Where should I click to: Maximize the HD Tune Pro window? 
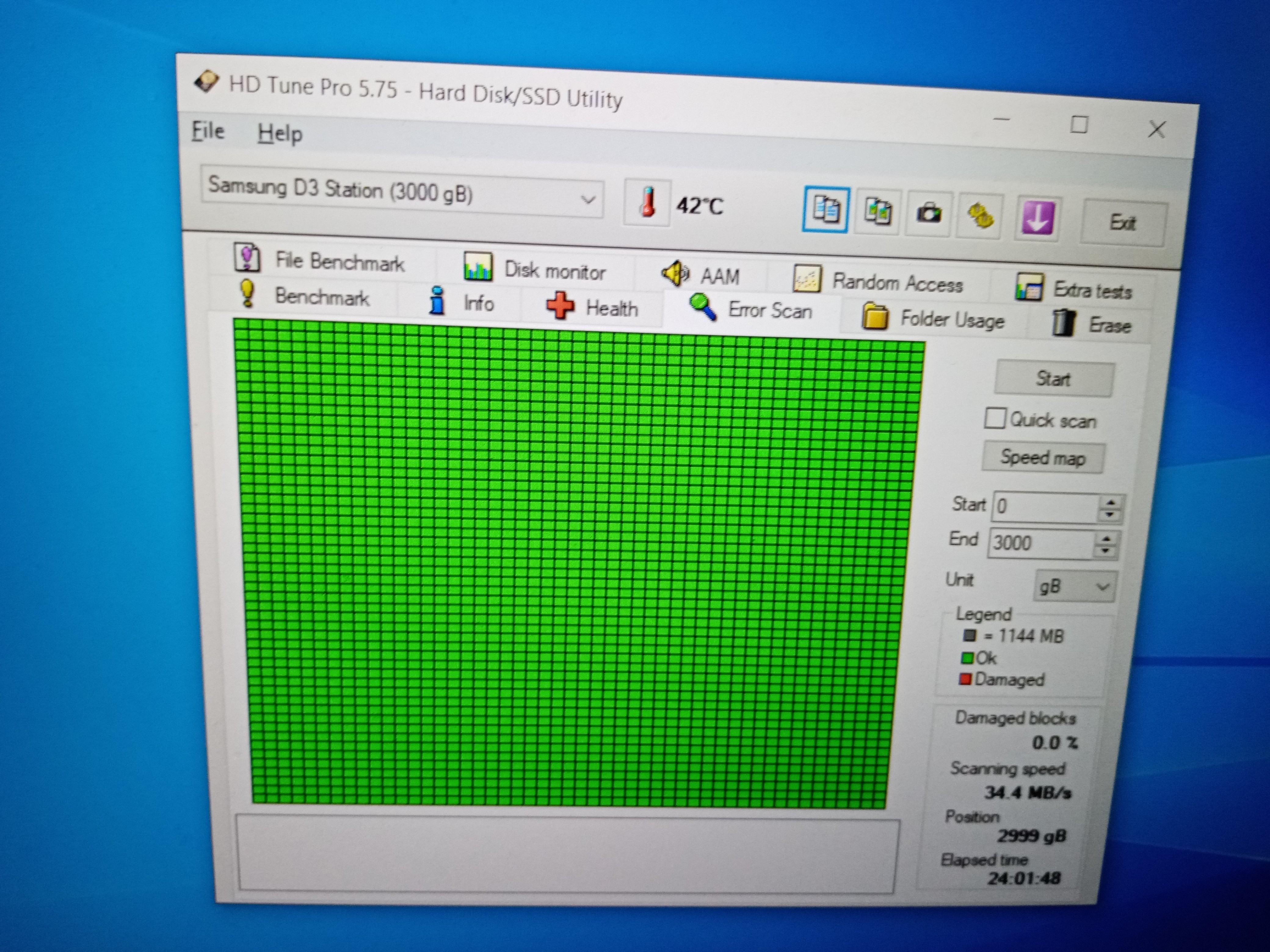pyautogui.click(x=1079, y=124)
